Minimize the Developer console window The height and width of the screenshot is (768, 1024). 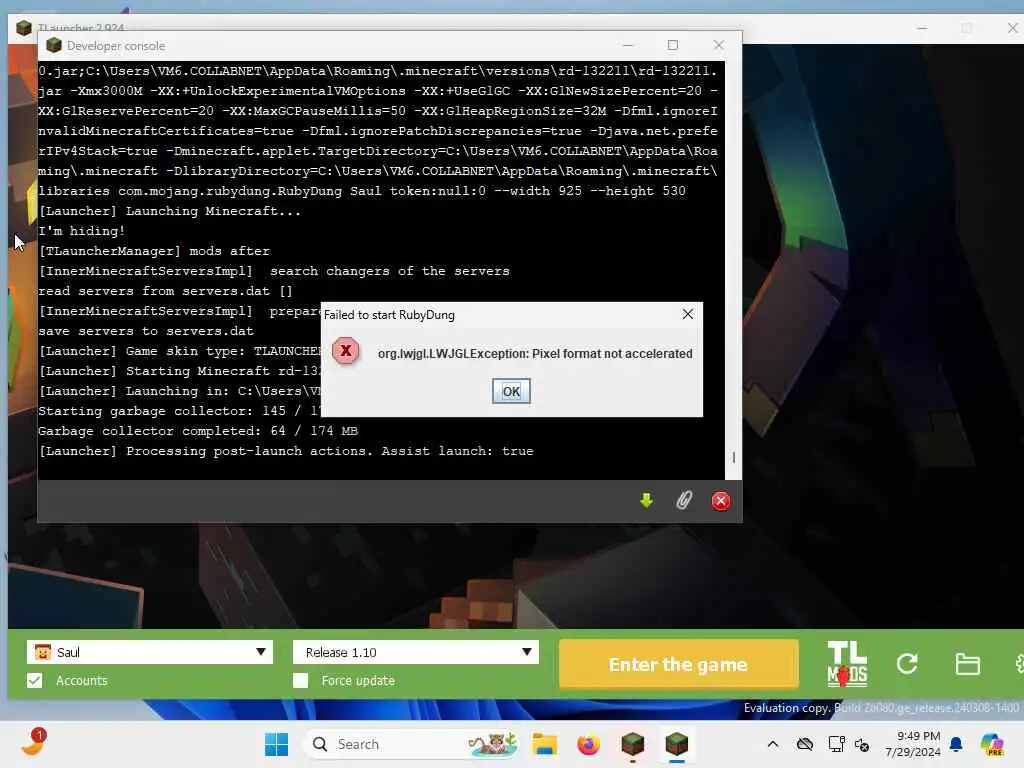click(x=628, y=45)
